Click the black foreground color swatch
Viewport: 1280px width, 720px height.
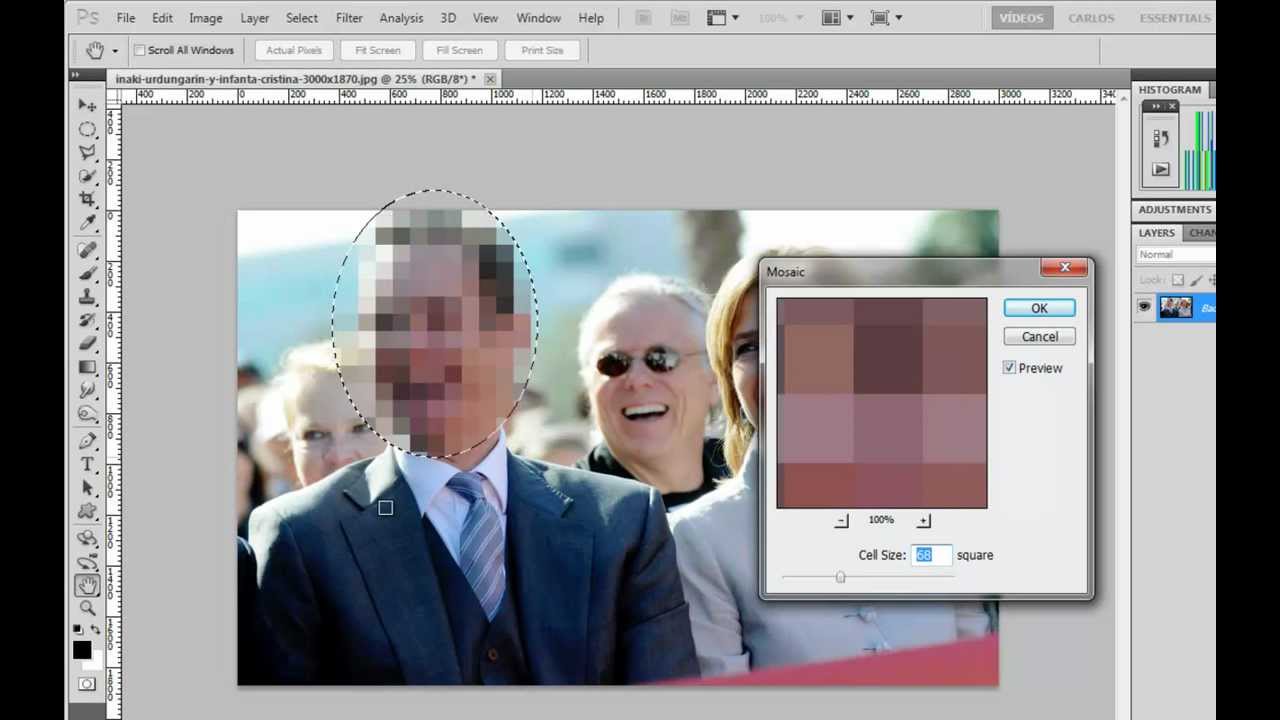pyautogui.click(x=82, y=650)
